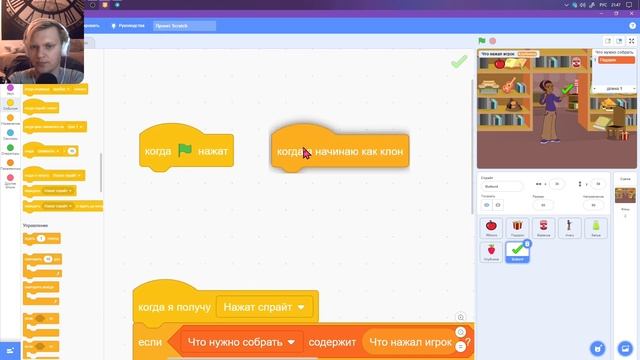
Task: Delete the selected checkmark sprite
Action: (x=527, y=244)
